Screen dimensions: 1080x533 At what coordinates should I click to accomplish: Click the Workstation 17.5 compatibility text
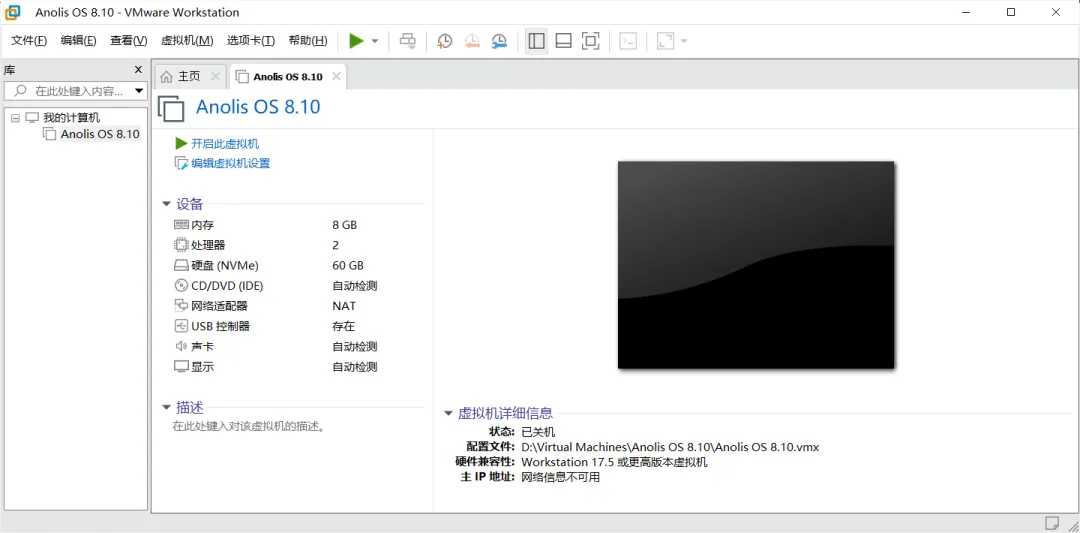click(x=614, y=462)
